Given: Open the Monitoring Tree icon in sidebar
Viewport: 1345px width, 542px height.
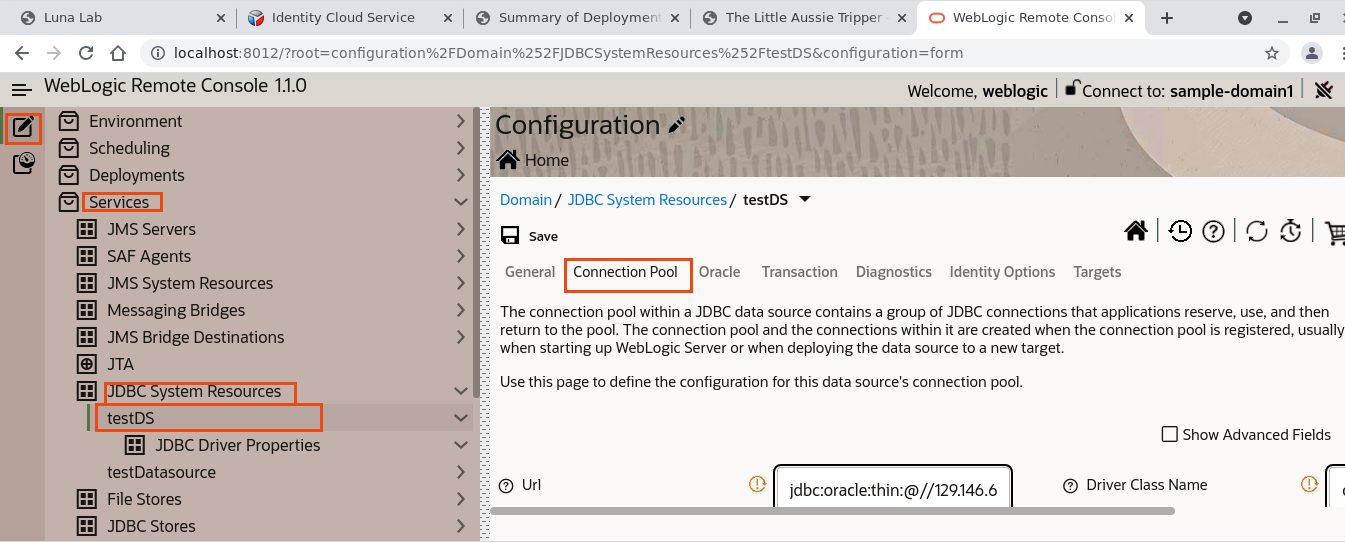Looking at the screenshot, I should (23, 163).
